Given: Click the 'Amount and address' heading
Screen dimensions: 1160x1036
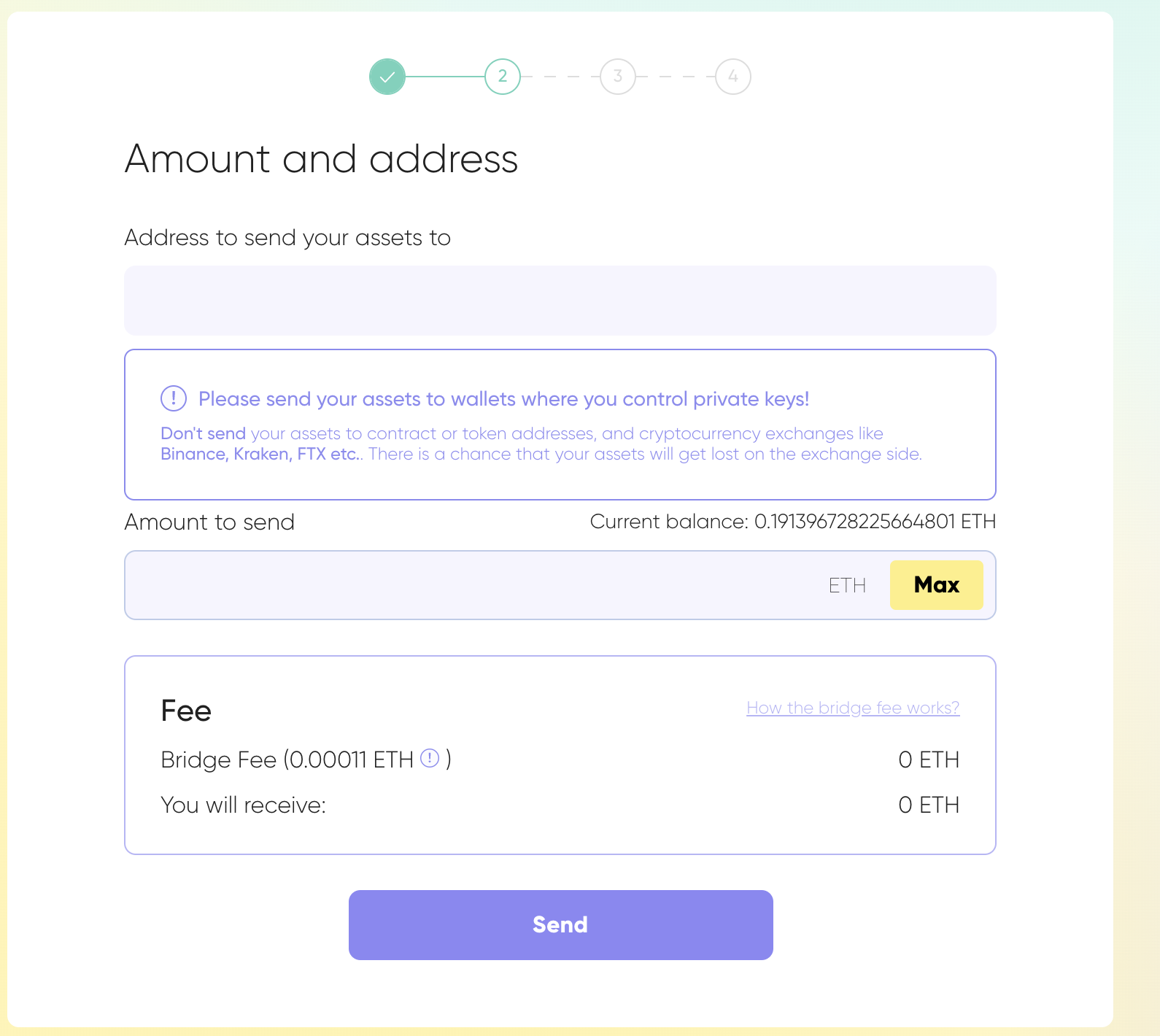Looking at the screenshot, I should pyautogui.click(x=321, y=159).
